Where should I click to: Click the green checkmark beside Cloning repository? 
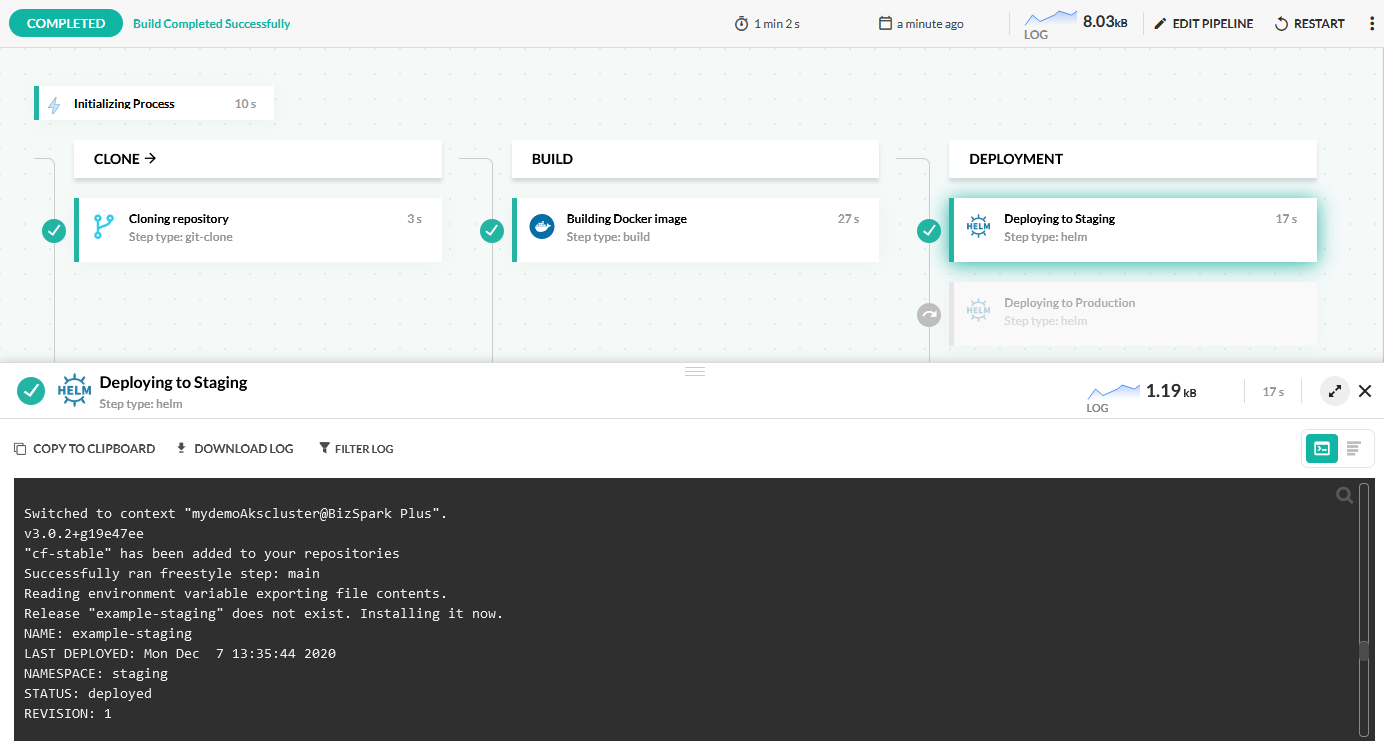pos(54,231)
